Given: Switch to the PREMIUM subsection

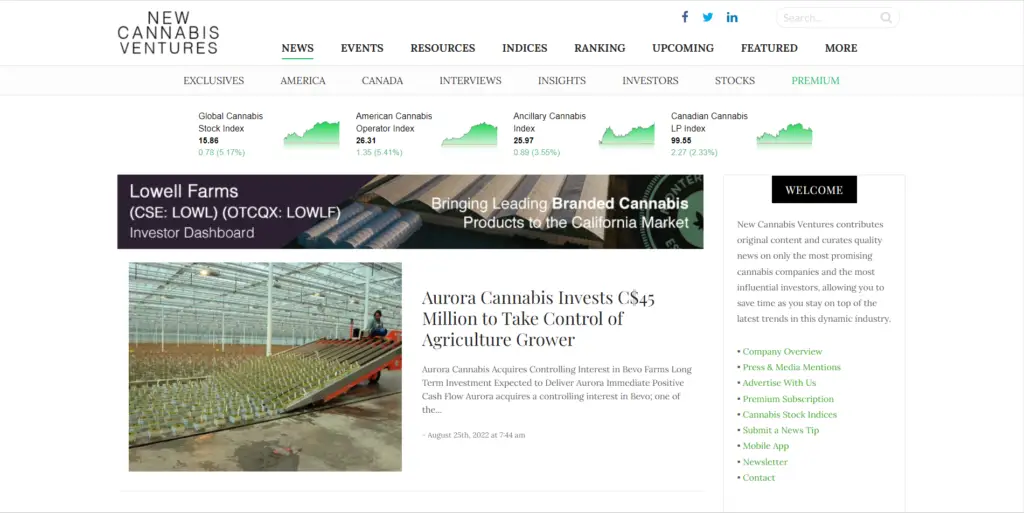Looking at the screenshot, I should [x=815, y=81].
